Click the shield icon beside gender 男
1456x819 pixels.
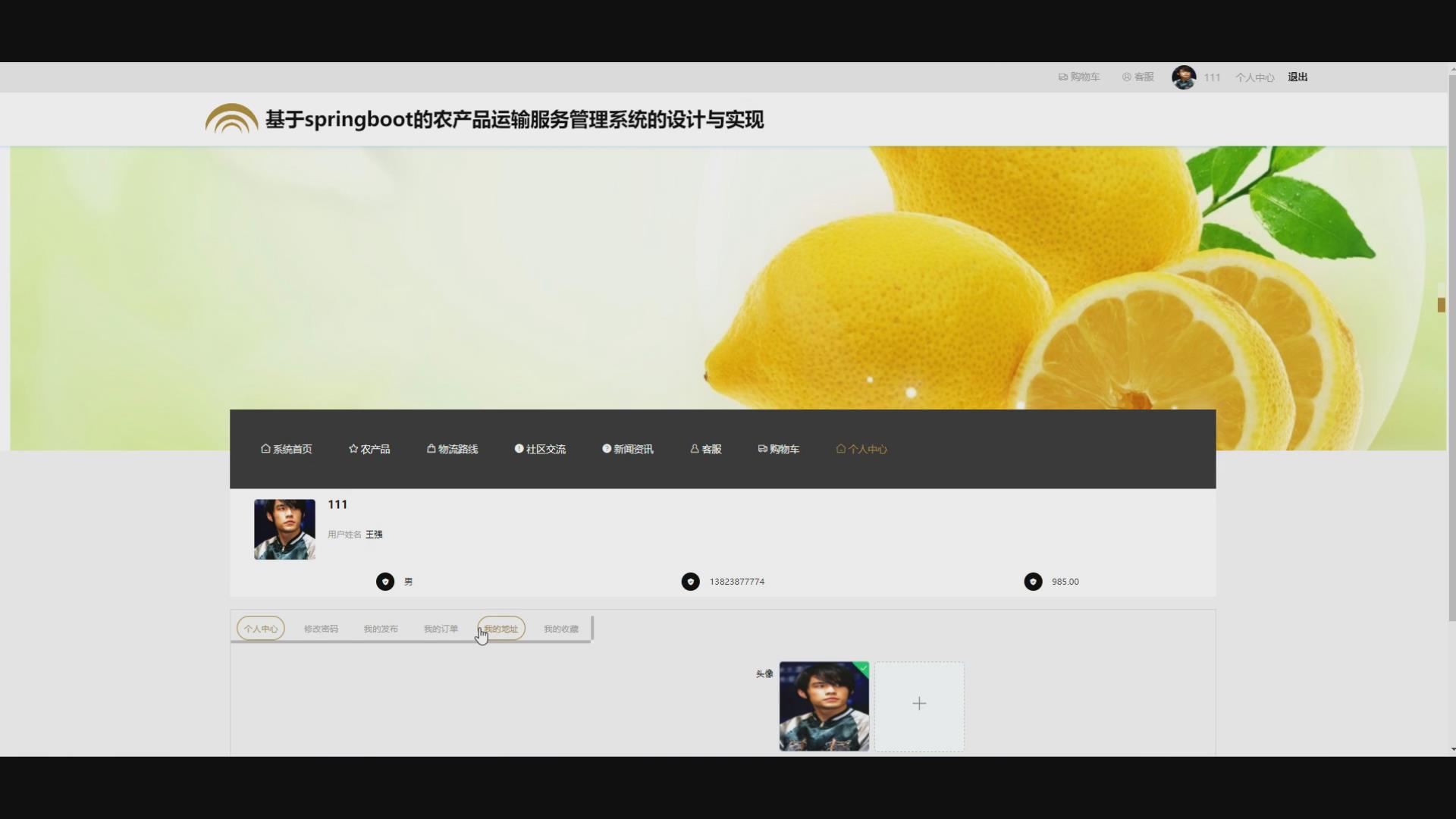click(x=385, y=582)
